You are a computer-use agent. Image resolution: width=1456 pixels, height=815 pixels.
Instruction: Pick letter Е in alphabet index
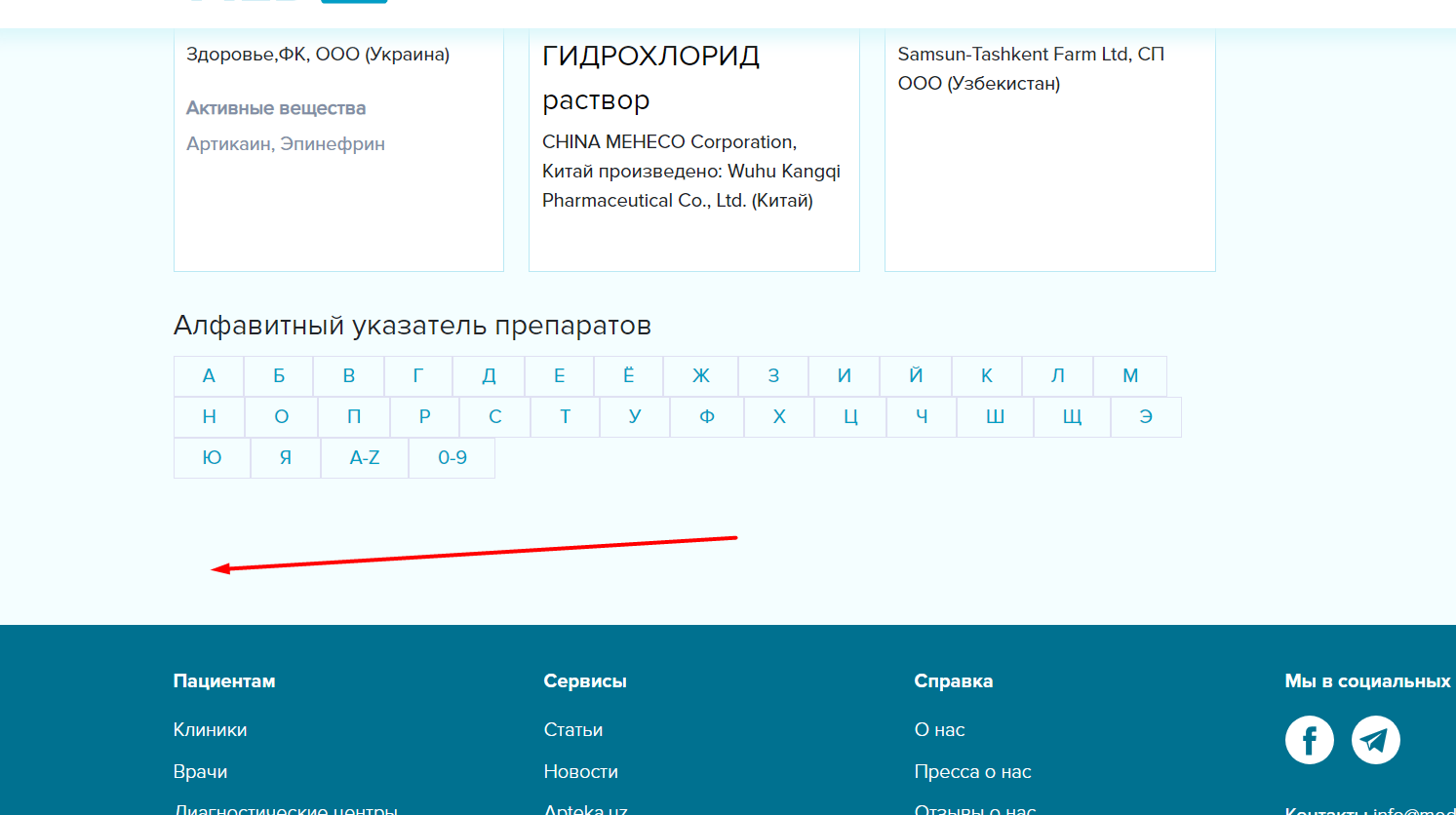click(560, 376)
